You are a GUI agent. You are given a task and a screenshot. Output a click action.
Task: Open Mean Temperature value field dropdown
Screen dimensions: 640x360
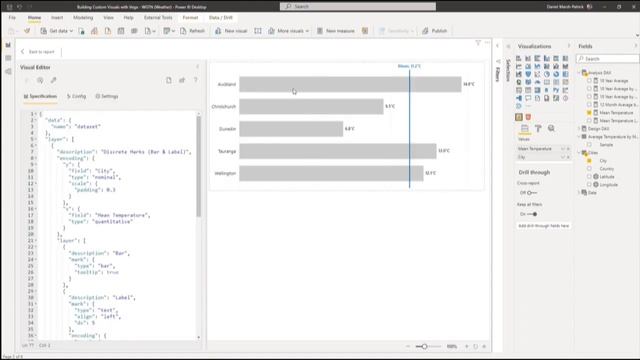coord(563,149)
